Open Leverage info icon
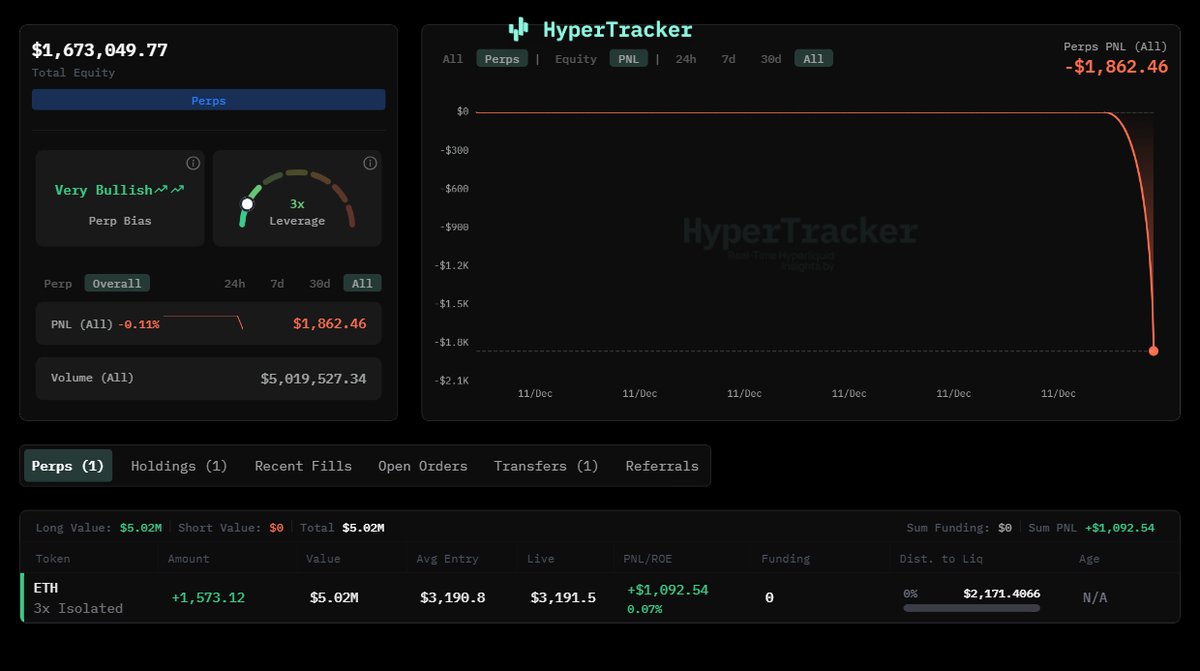Screen dimensions: 1200x671 370,163
